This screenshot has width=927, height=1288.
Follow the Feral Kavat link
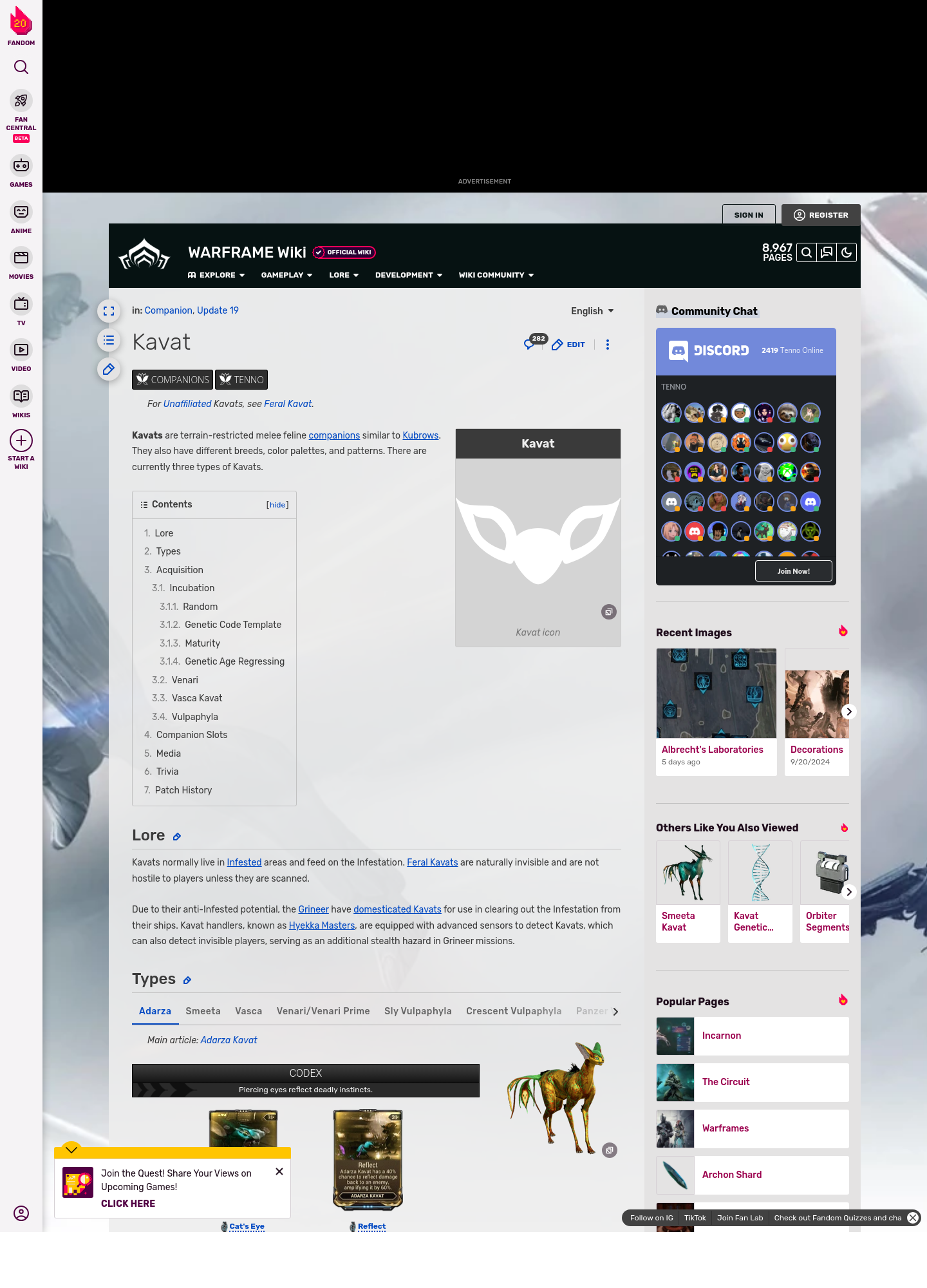288,404
